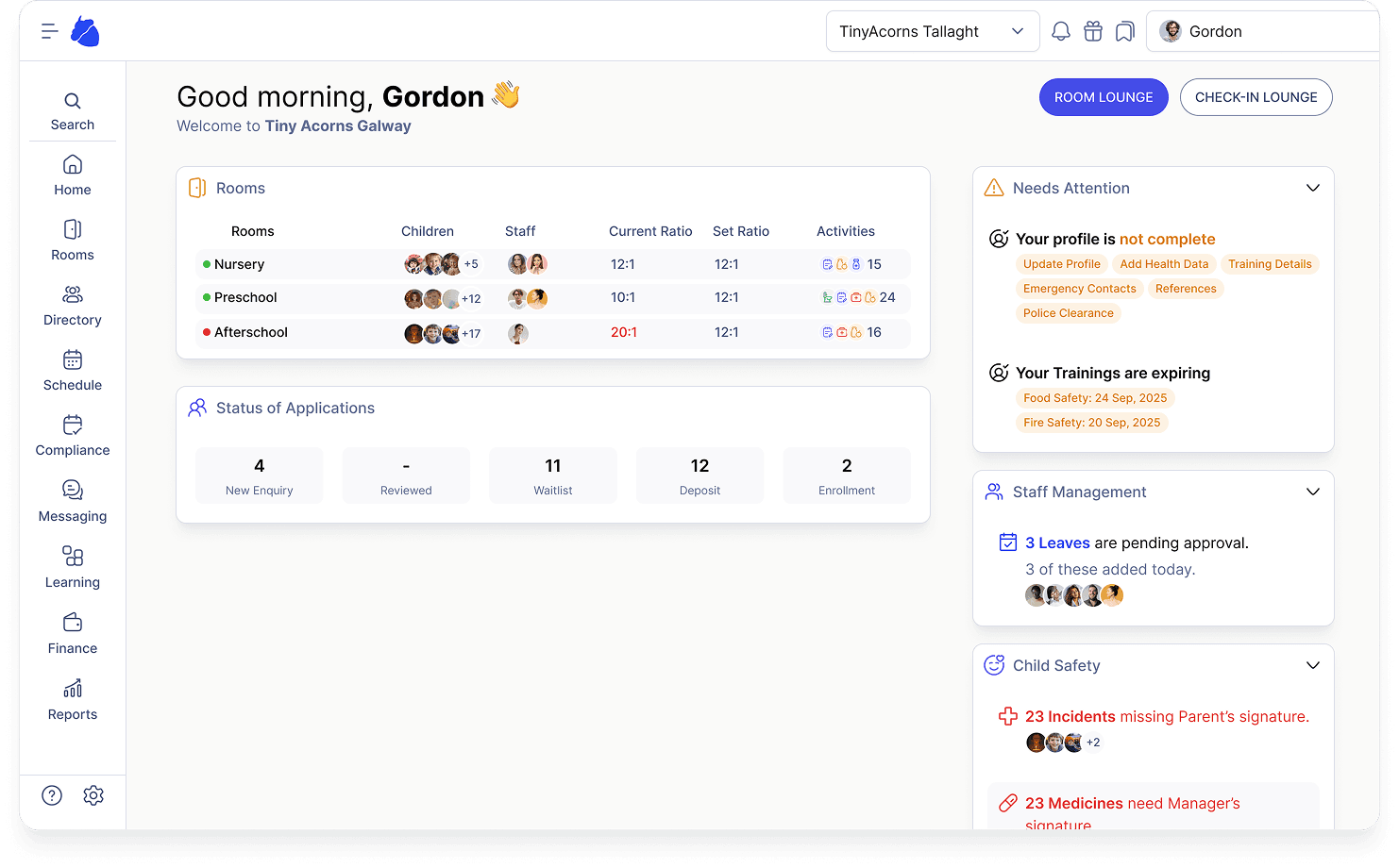This screenshot has height=868, width=1399.
Task: Click the Deposit status tile
Action: pos(699,476)
